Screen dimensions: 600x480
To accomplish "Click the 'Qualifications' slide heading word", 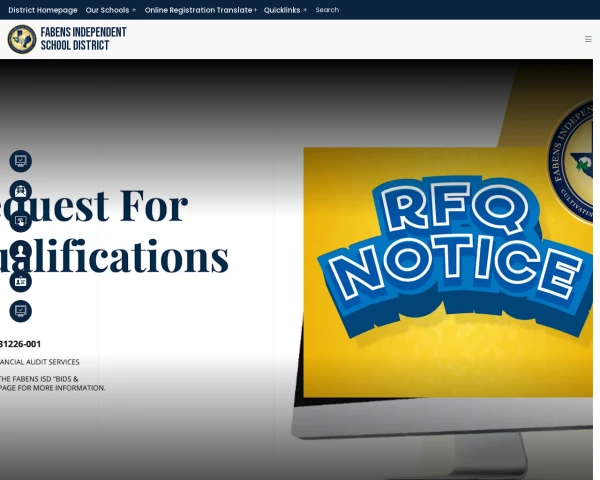I will pos(114,255).
